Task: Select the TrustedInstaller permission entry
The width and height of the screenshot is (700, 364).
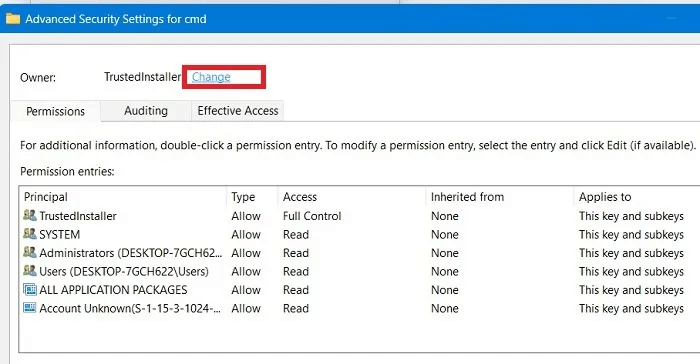Action: click(x=359, y=216)
